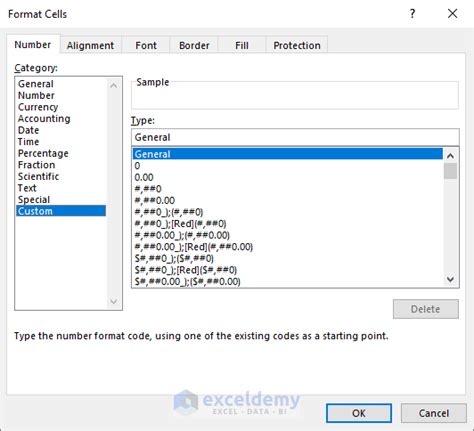Select format $#,##0_);[Red]($#,##0)
The width and height of the screenshot is (474, 431).
pyautogui.click(x=288, y=270)
